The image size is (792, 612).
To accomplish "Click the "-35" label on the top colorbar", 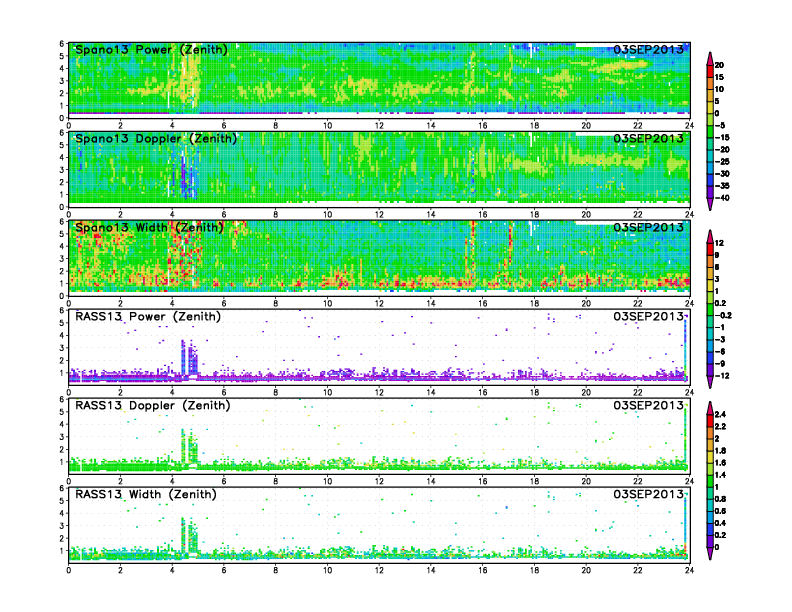I will pyautogui.click(x=722, y=186).
